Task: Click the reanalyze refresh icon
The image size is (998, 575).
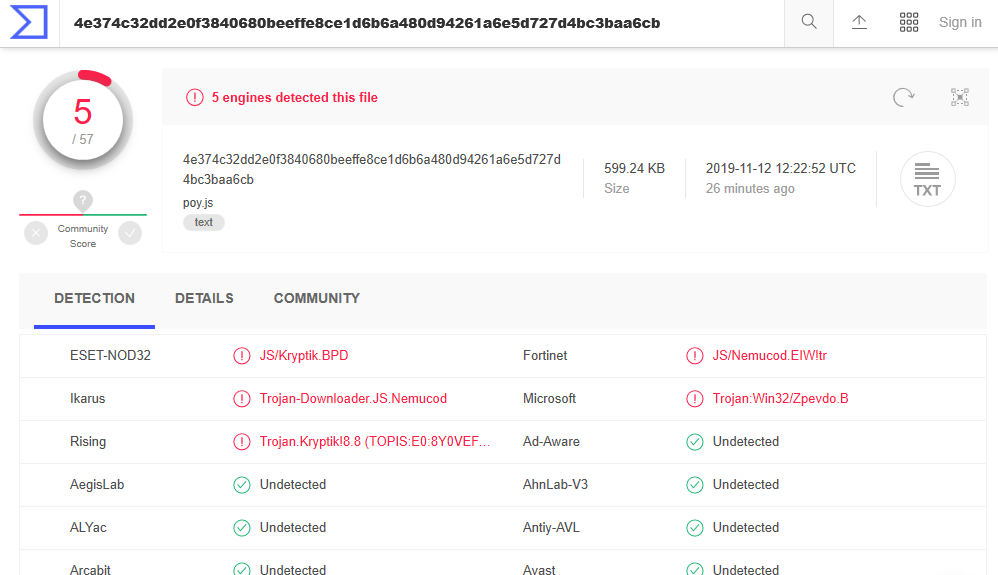Action: click(904, 97)
